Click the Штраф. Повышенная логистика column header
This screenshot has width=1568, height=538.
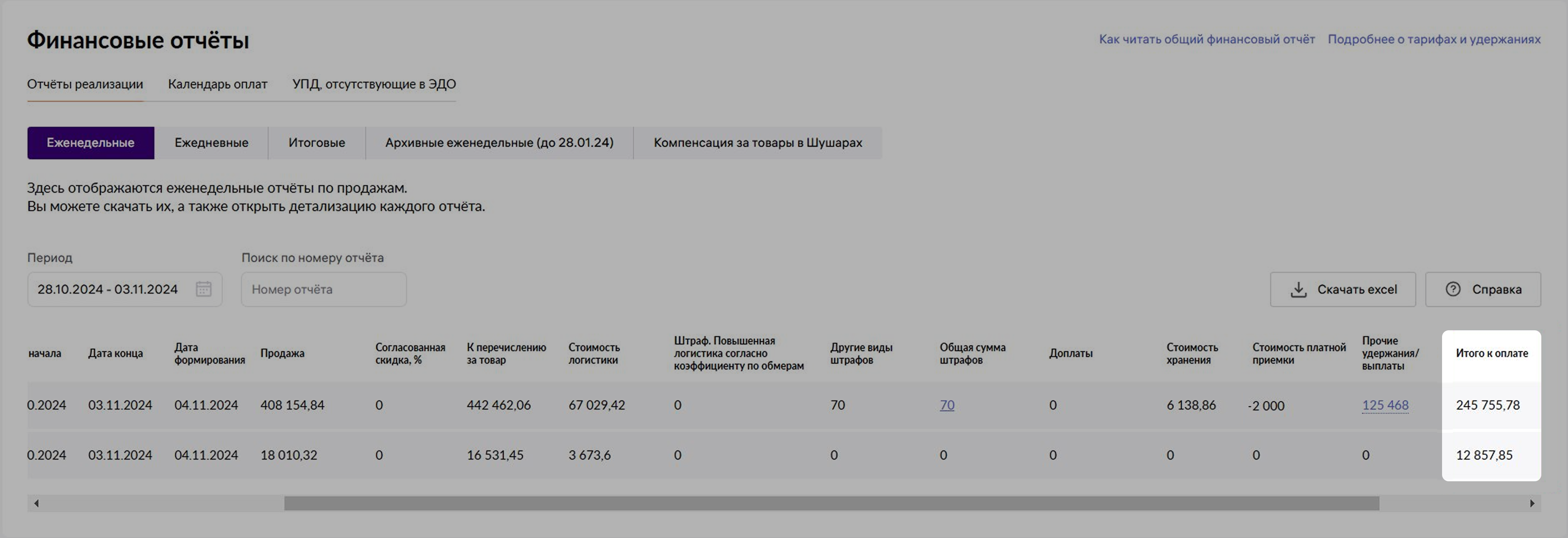click(739, 354)
